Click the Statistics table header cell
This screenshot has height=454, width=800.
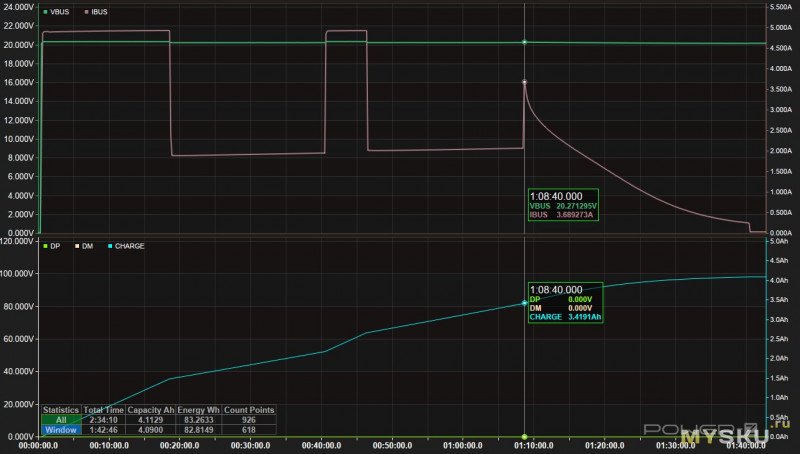60,410
